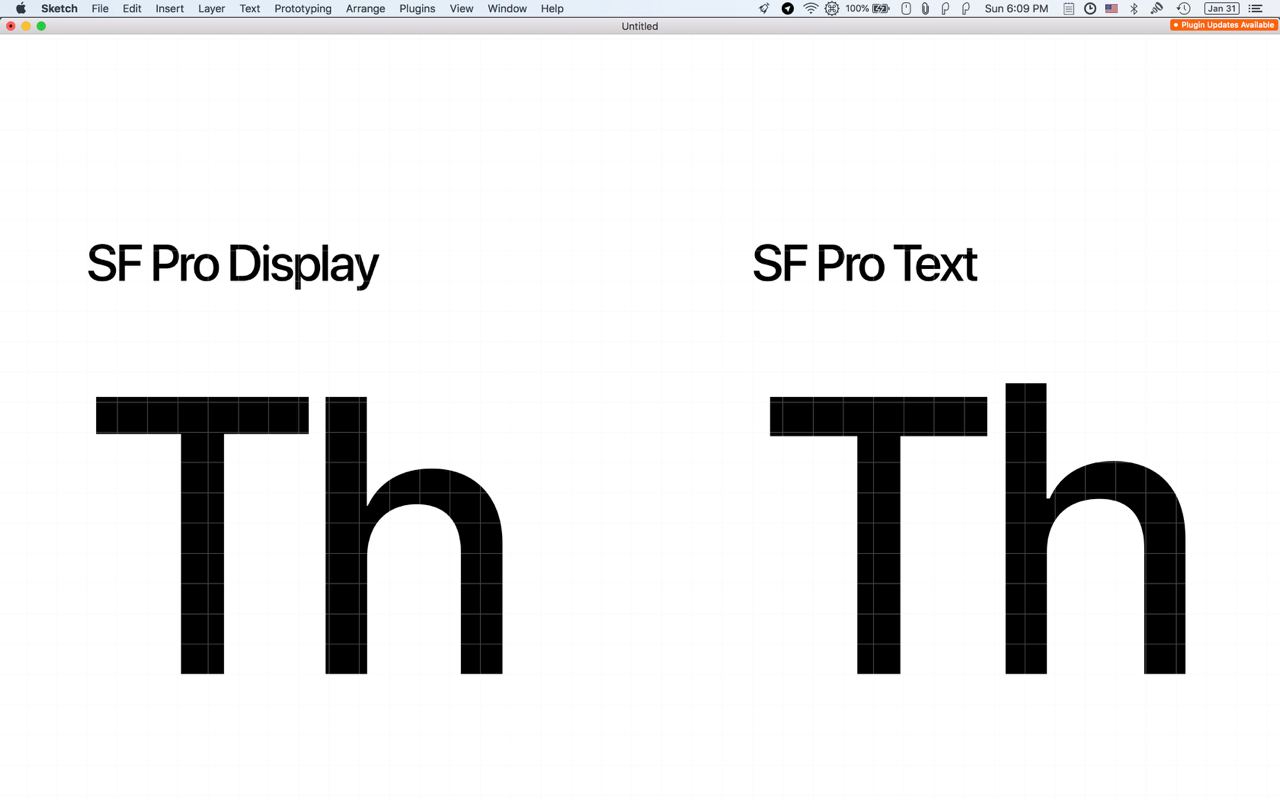Image resolution: width=1280 pixels, height=800 pixels.
Task: Open Notification Center list icon
Action: (1256, 8)
